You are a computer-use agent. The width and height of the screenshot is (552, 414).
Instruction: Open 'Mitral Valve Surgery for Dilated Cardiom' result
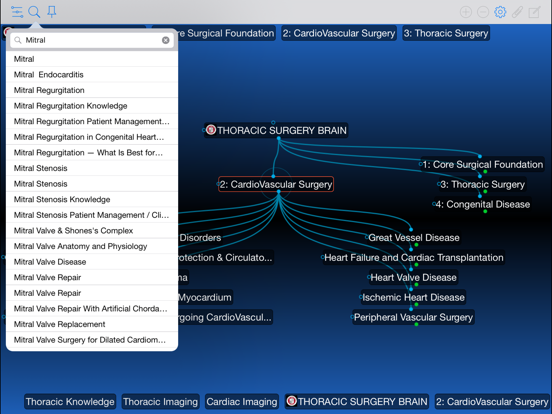click(x=92, y=340)
